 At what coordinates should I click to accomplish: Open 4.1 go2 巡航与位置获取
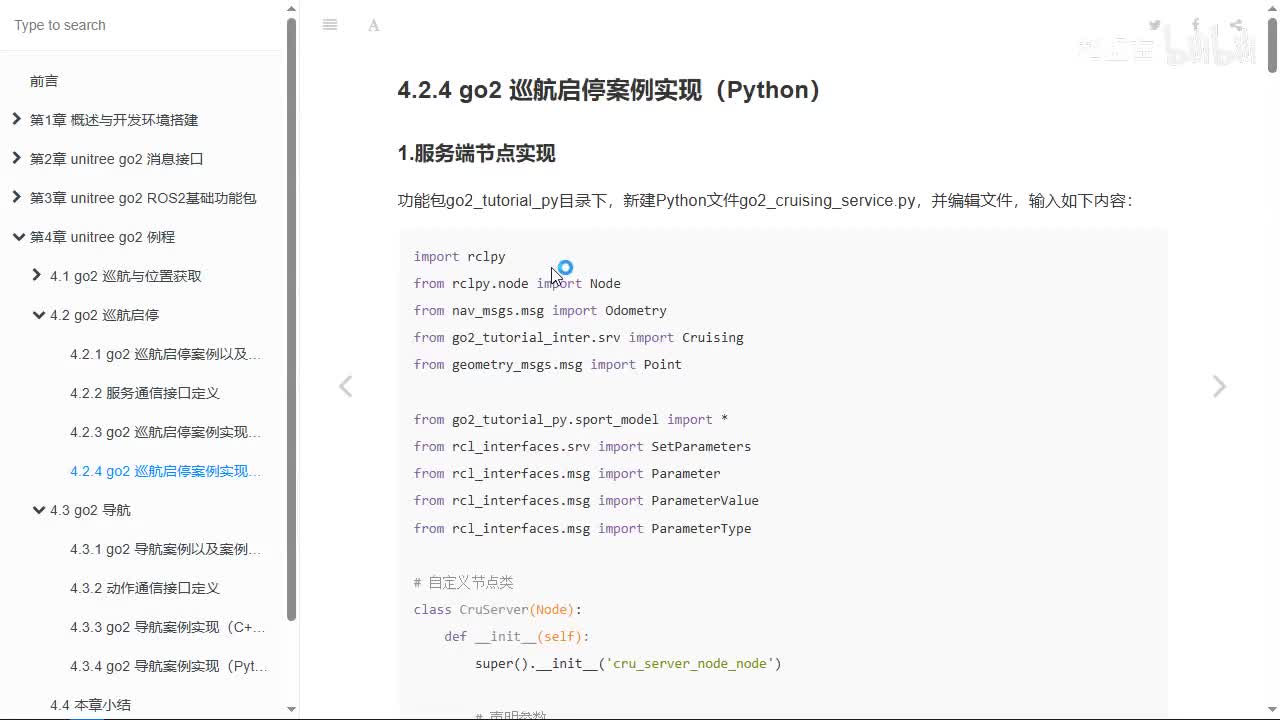pos(126,276)
